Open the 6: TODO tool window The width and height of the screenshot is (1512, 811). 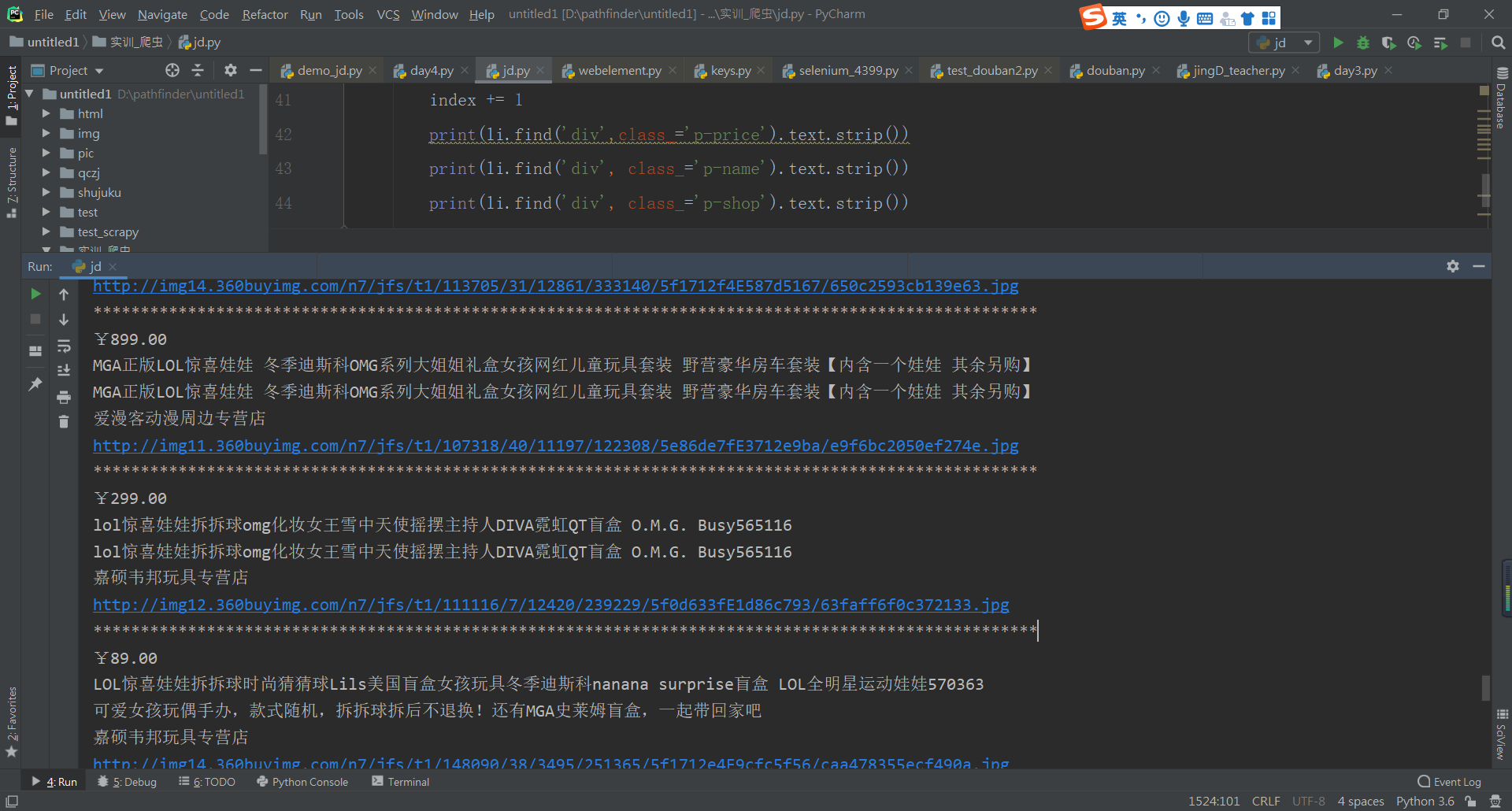tap(207, 782)
